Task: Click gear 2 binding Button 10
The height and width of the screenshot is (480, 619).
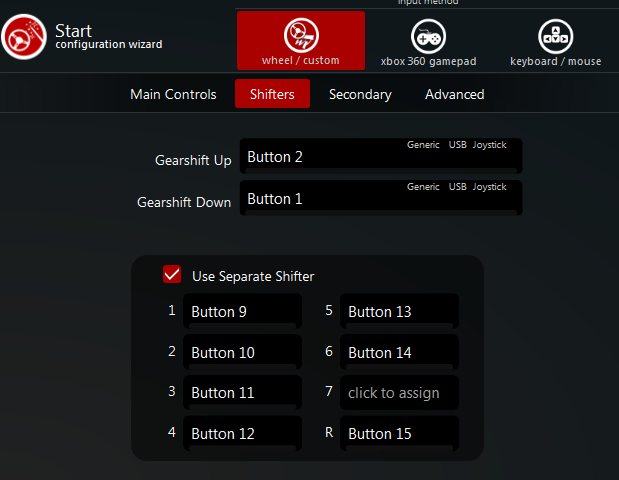Action: 242,352
